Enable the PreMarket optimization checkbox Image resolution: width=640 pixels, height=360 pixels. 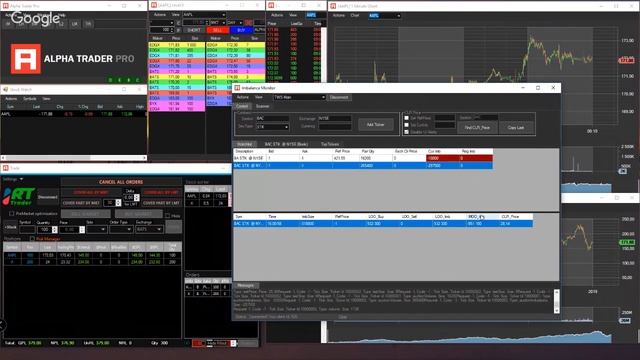click(12, 213)
